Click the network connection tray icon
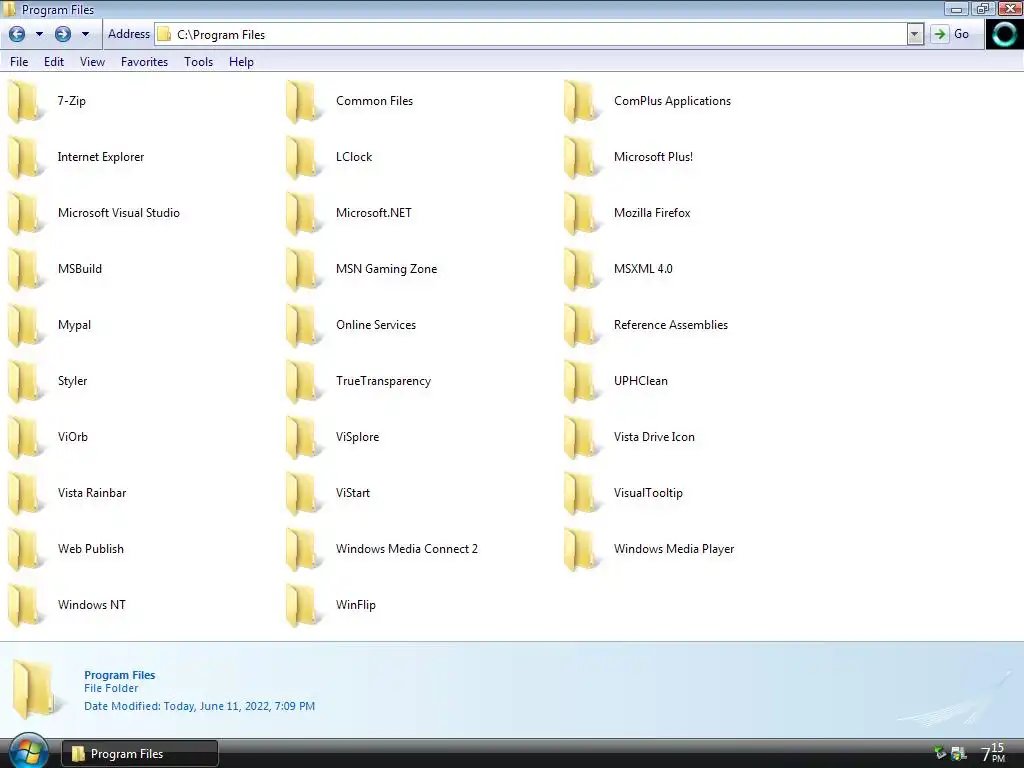This screenshot has height=768, width=1024. [x=959, y=754]
